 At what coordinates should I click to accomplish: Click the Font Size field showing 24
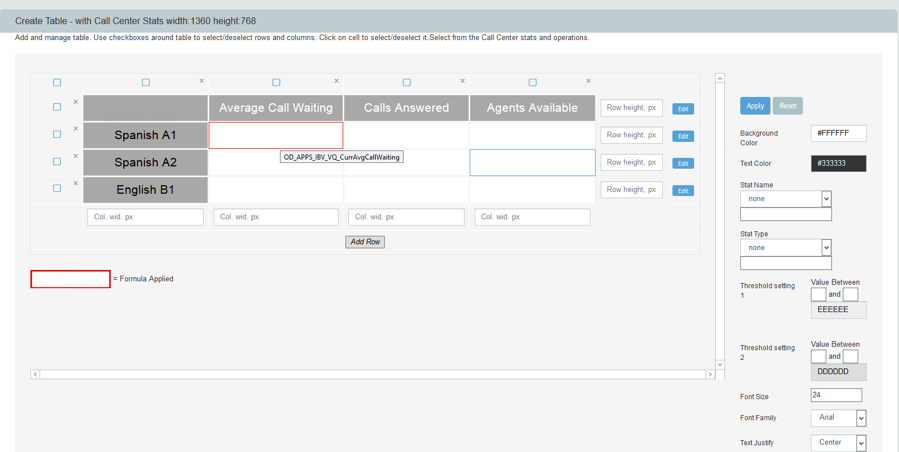[837, 395]
